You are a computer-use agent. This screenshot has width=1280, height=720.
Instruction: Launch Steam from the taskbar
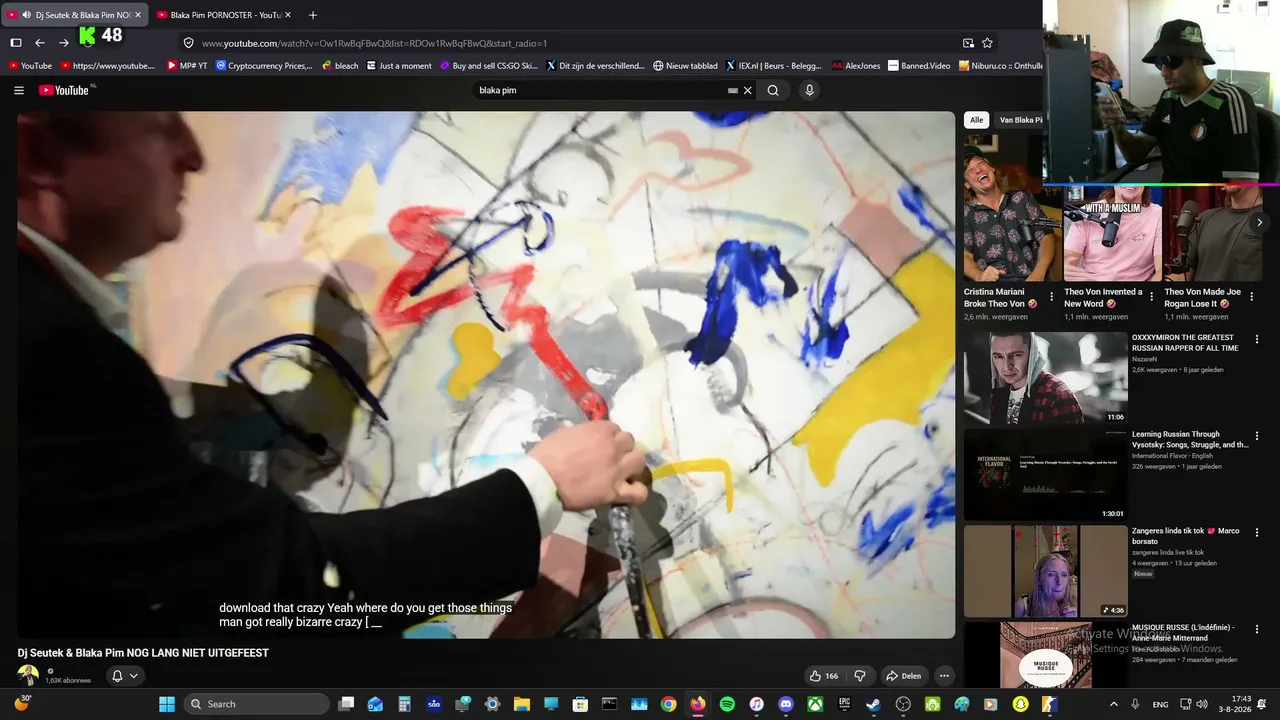click(874, 704)
